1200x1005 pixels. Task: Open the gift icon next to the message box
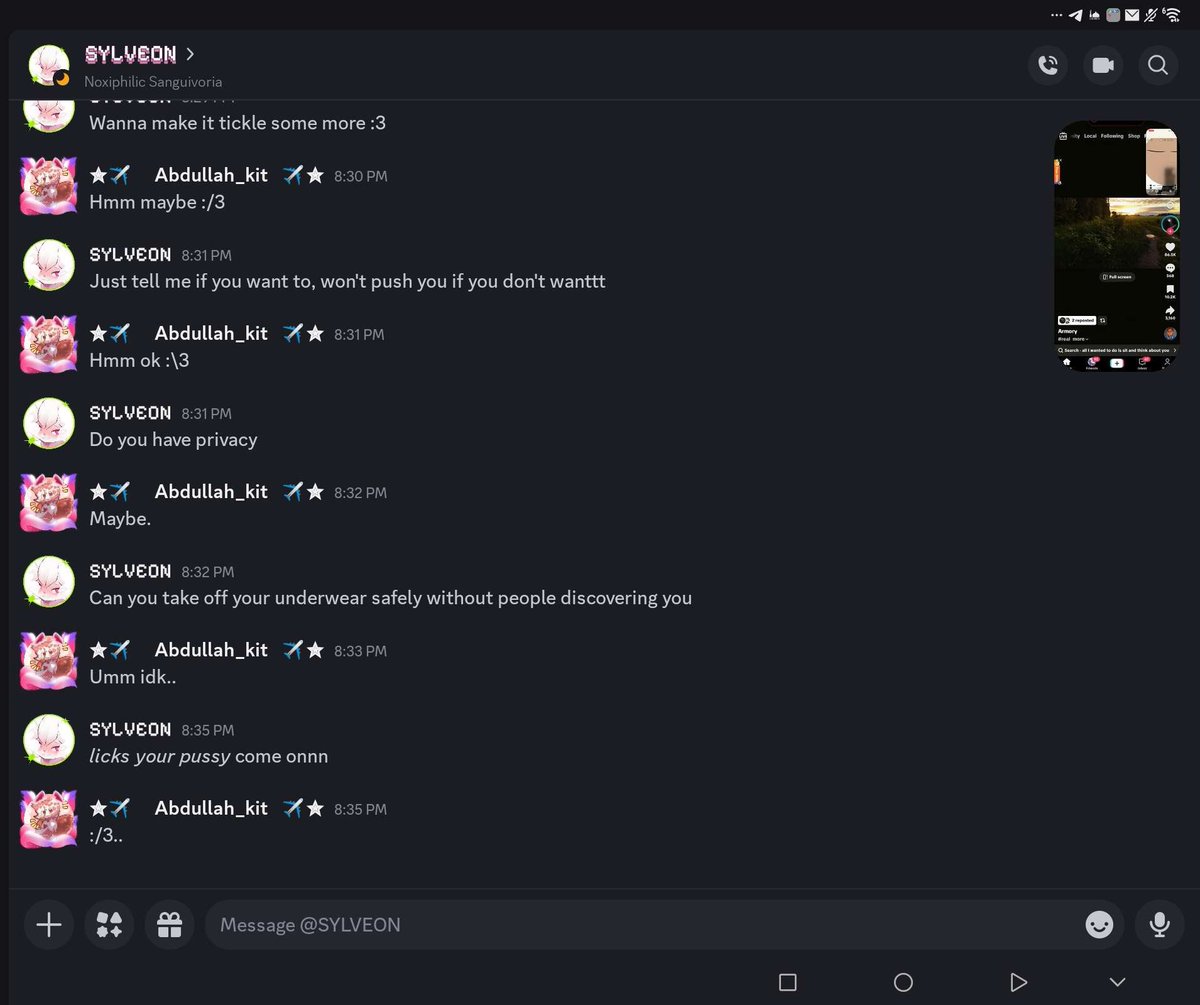tap(170, 925)
